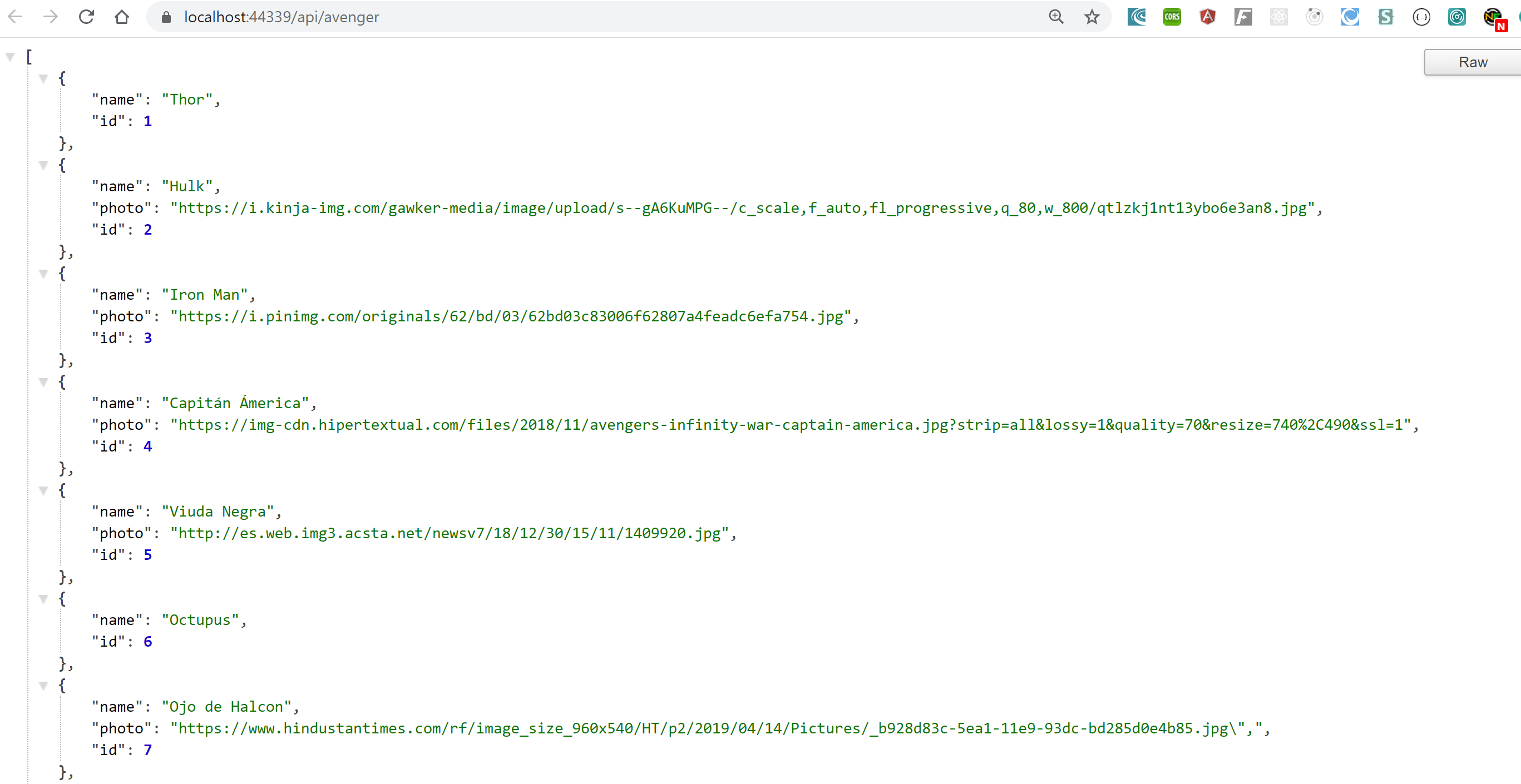
Task: Collapse the Octupus object
Action: click(43, 599)
